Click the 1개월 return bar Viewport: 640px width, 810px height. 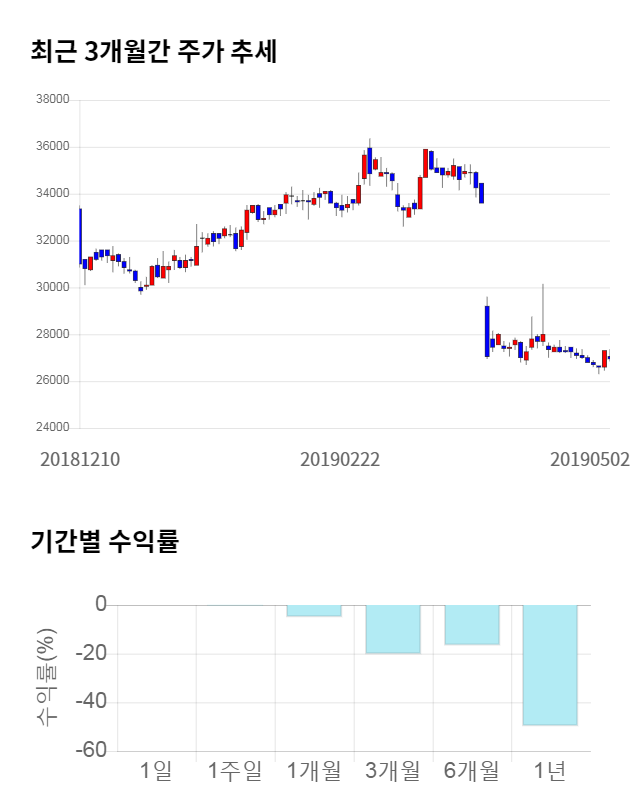tap(314, 610)
